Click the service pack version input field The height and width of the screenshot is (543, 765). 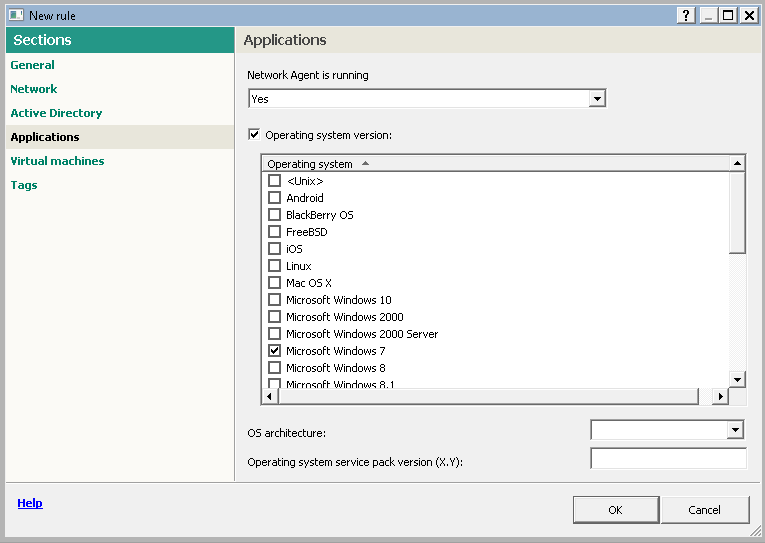click(668, 458)
